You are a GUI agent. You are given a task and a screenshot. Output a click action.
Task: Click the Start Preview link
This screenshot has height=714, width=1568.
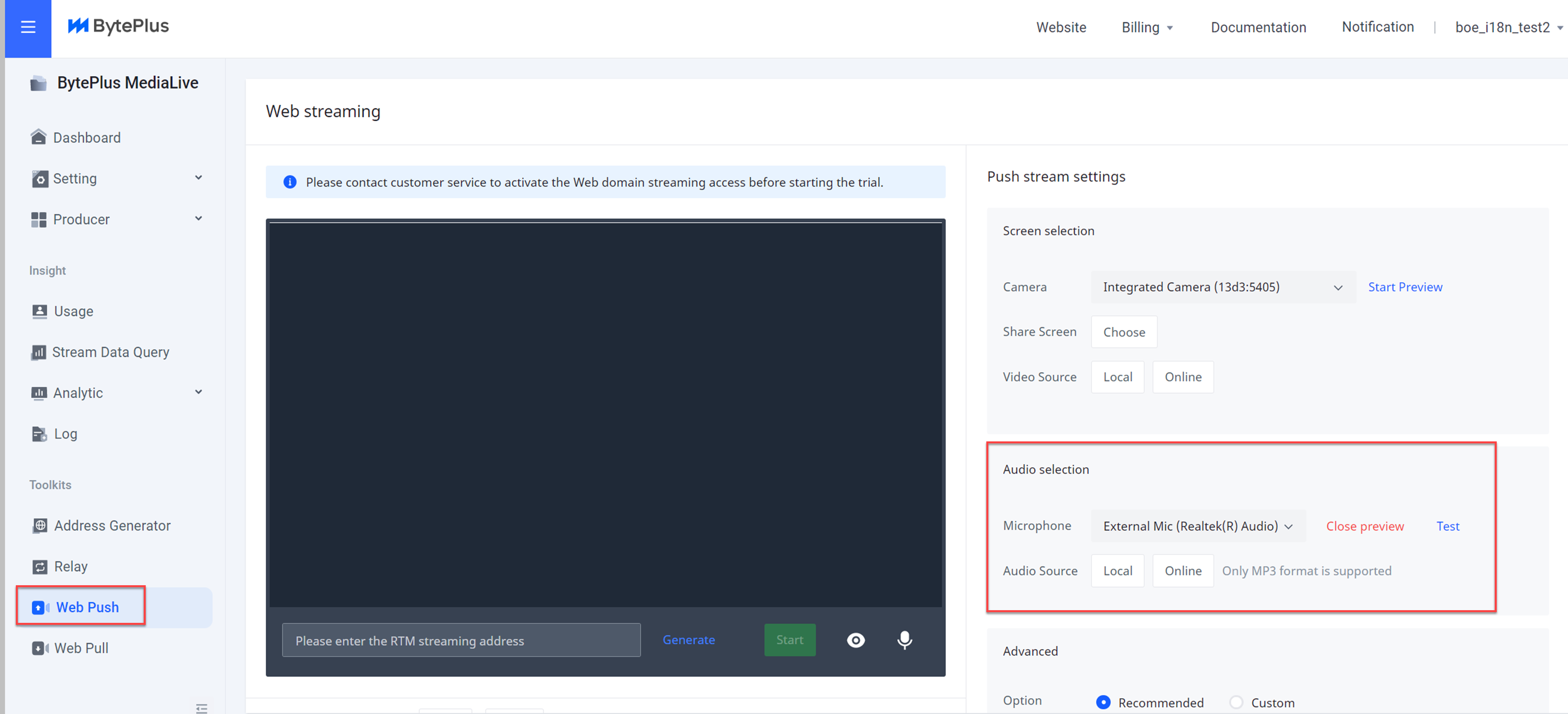click(1405, 287)
